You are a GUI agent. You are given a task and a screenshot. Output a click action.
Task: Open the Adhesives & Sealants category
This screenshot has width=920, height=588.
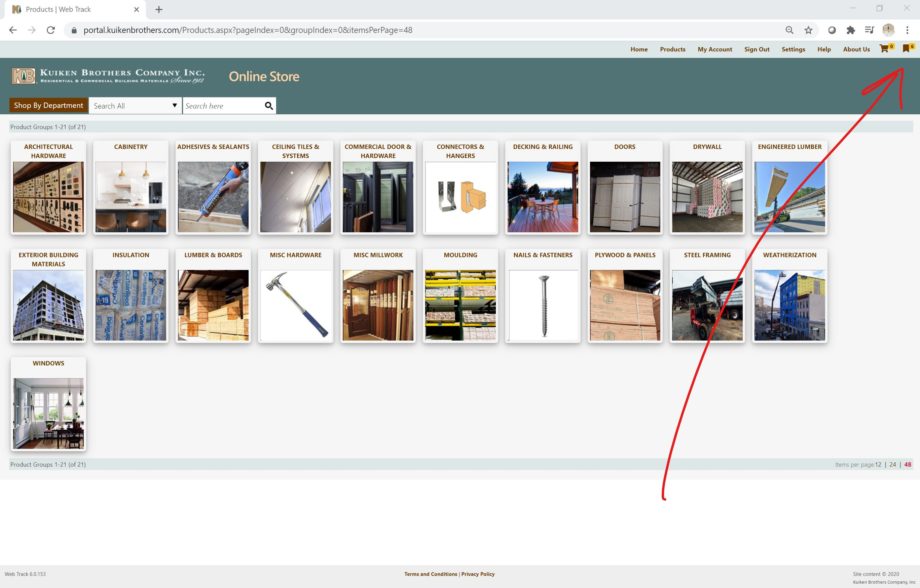[213, 187]
